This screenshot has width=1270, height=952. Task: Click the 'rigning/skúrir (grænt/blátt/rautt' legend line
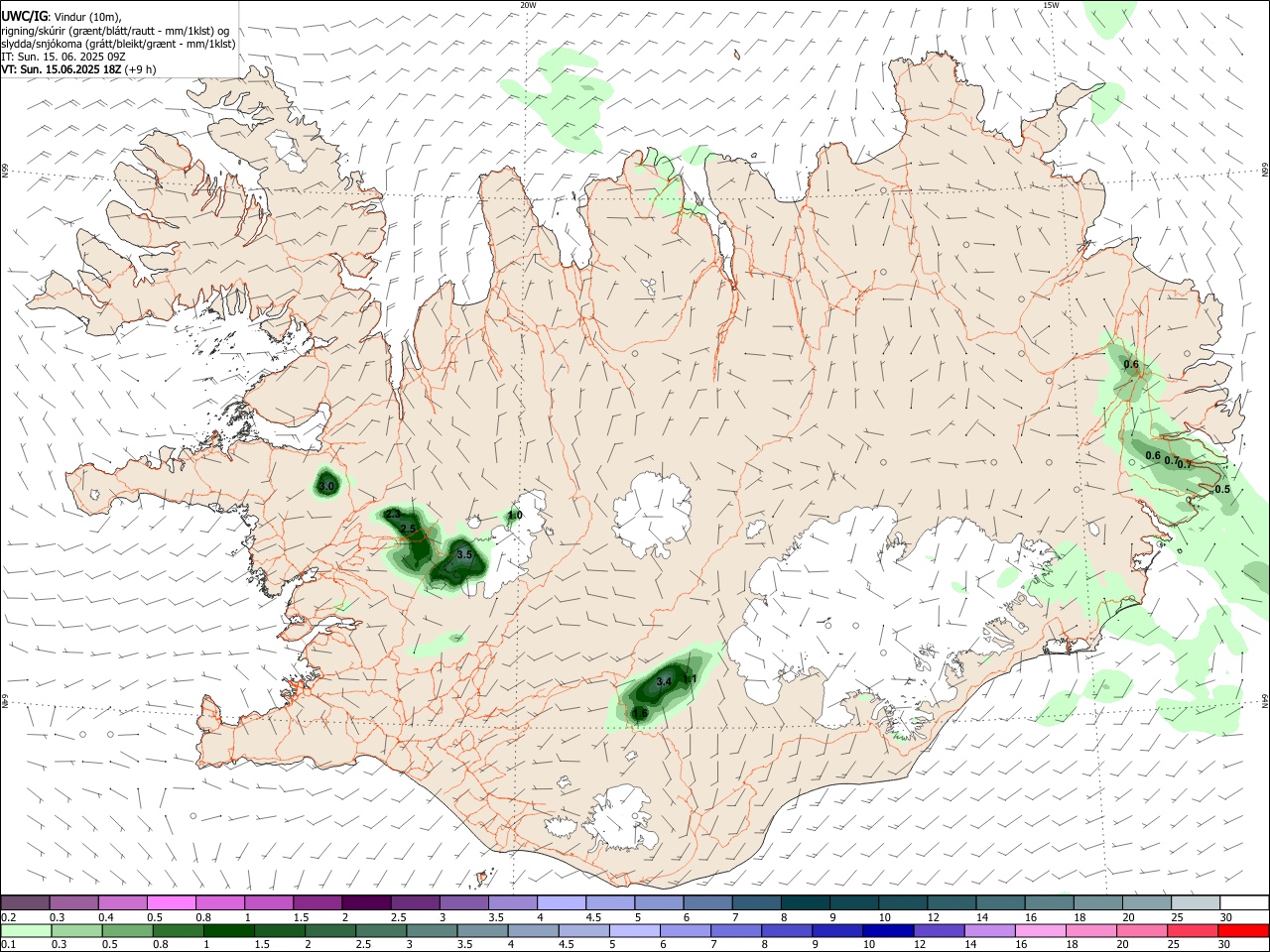[x=115, y=30]
